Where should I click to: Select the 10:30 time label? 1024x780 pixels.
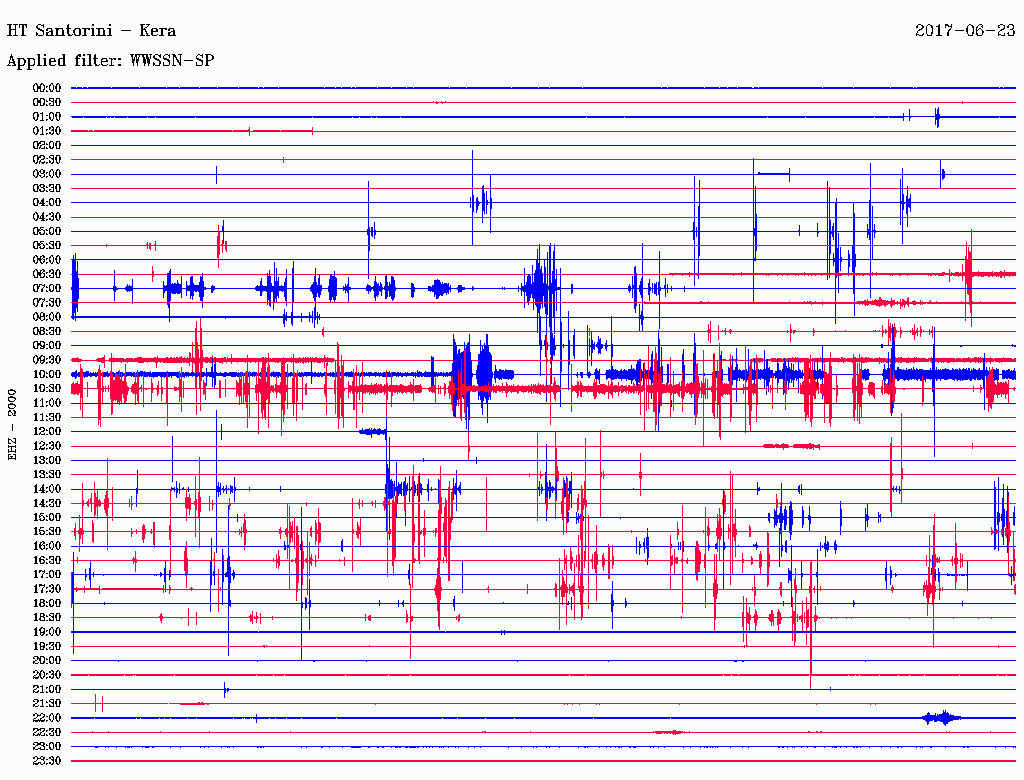point(47,388)
